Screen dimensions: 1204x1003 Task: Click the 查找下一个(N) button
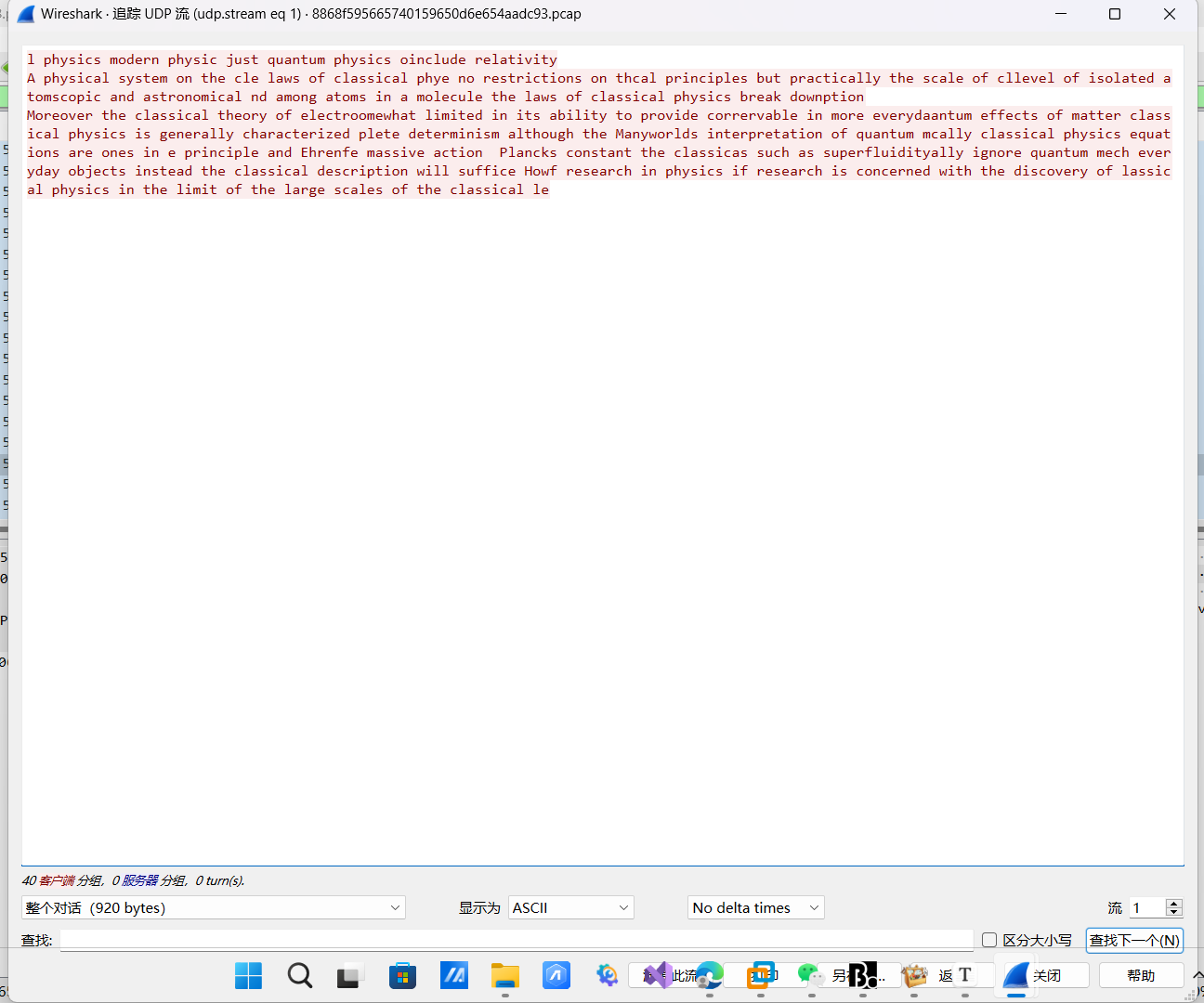pyautogui.click(x=1133, y=939)
